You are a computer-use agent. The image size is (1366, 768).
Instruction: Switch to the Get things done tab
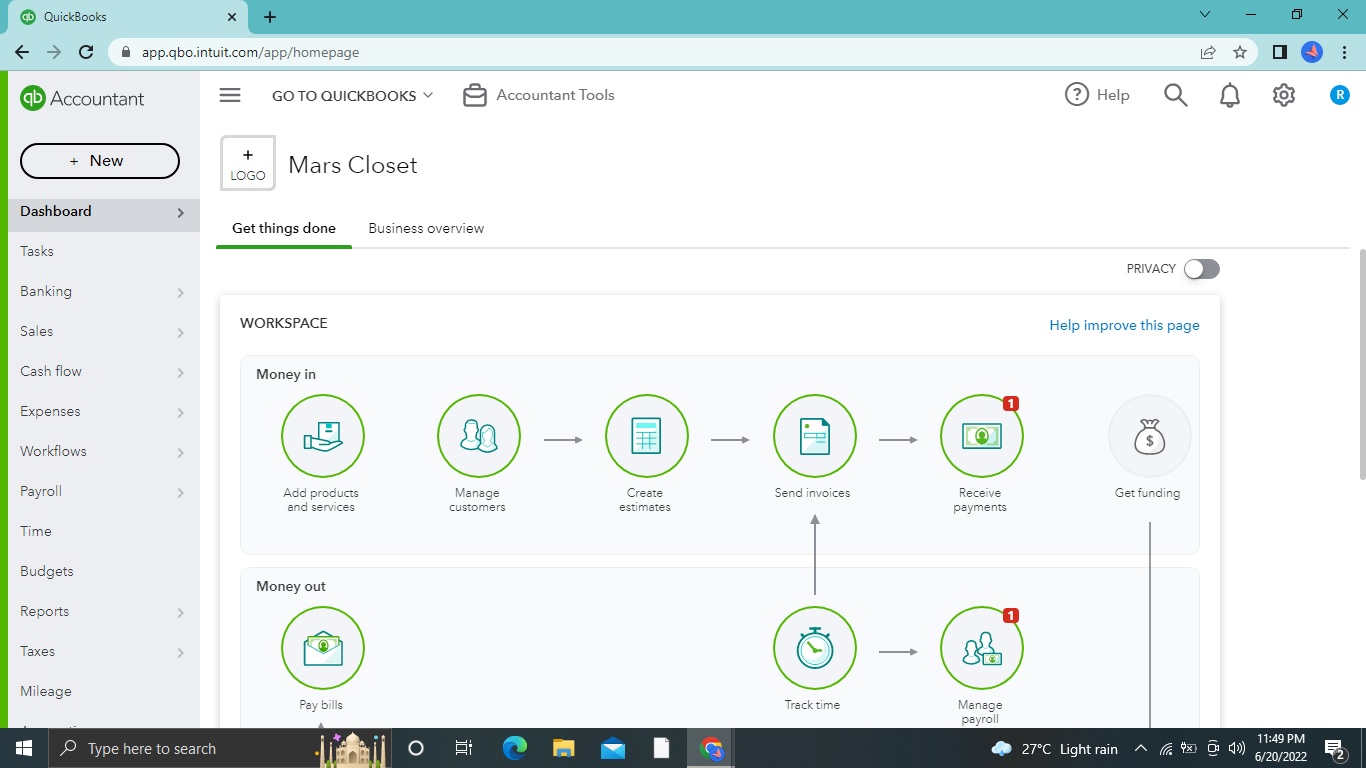click(284, 228)
